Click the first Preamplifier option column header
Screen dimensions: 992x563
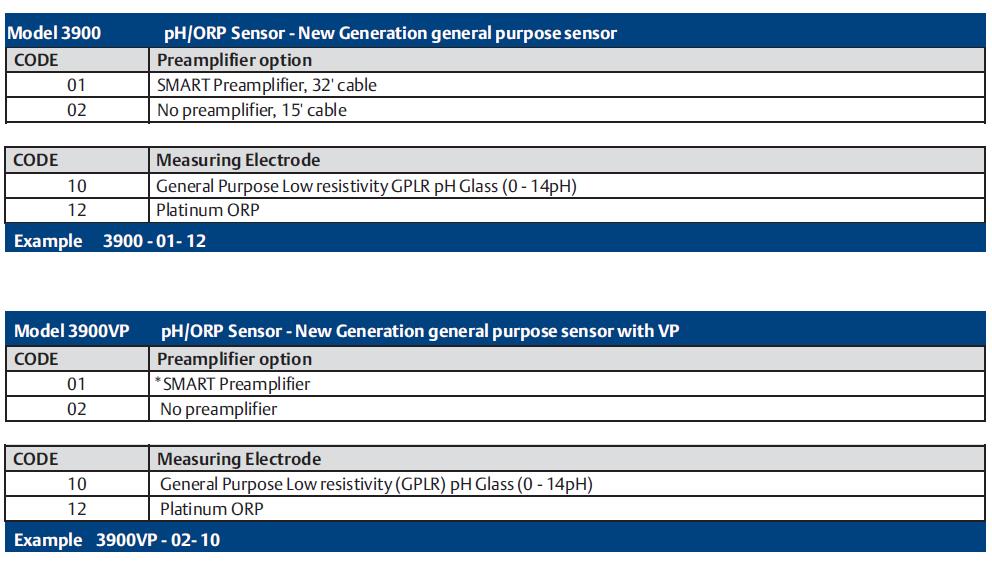coord(234,60)
